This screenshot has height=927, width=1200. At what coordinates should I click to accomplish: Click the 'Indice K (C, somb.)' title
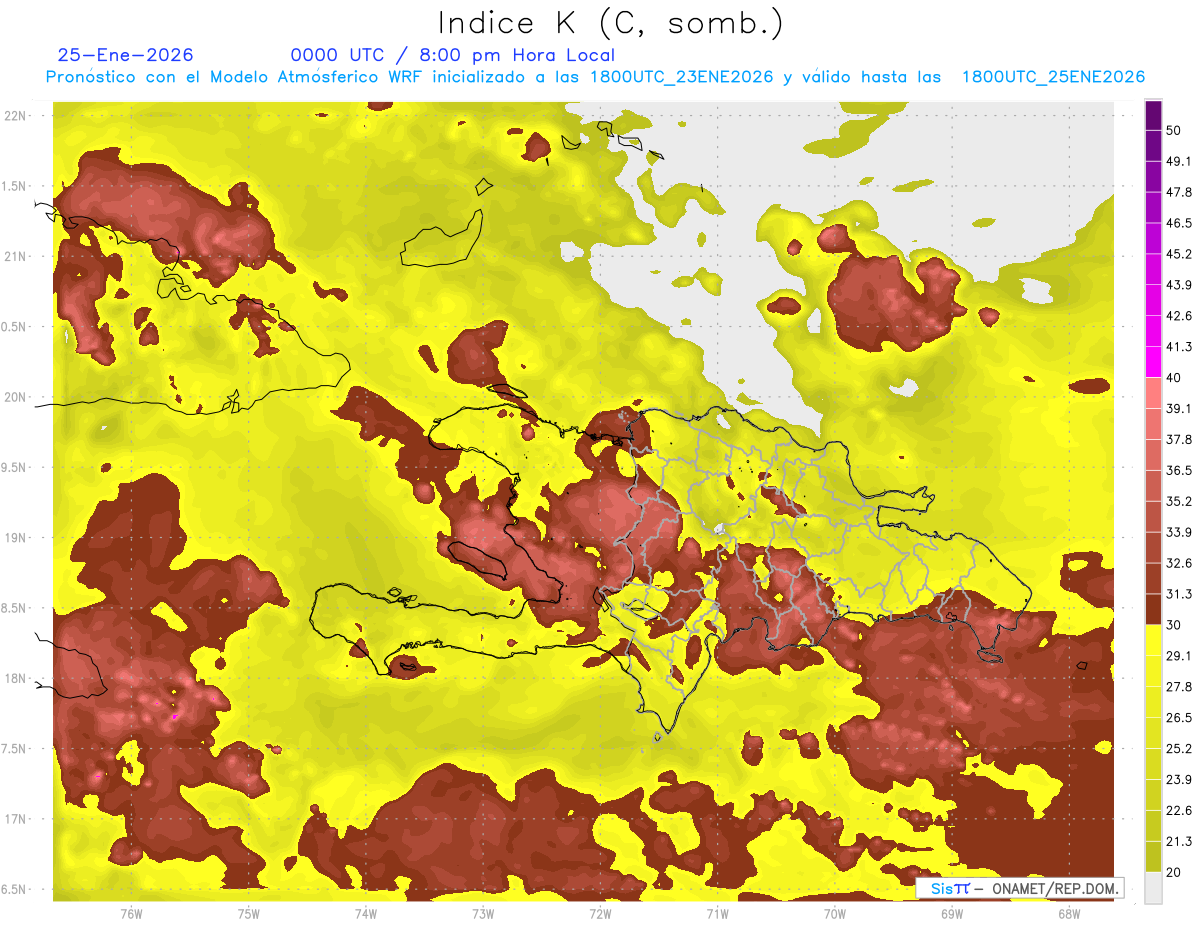click(x=610, y=24)
